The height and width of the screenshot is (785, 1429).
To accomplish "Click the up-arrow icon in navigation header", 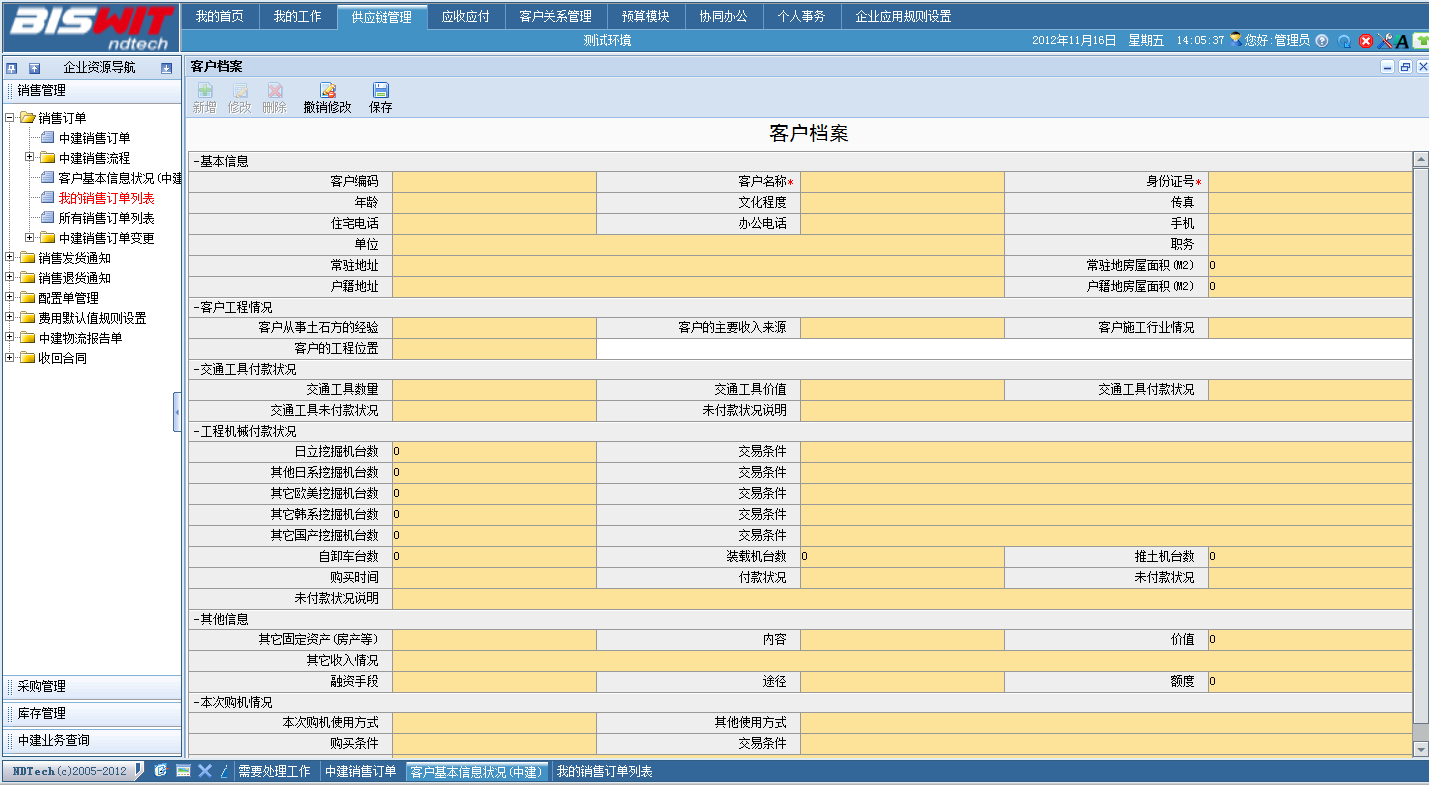I will pyautogui.click(x=35, y=68).
